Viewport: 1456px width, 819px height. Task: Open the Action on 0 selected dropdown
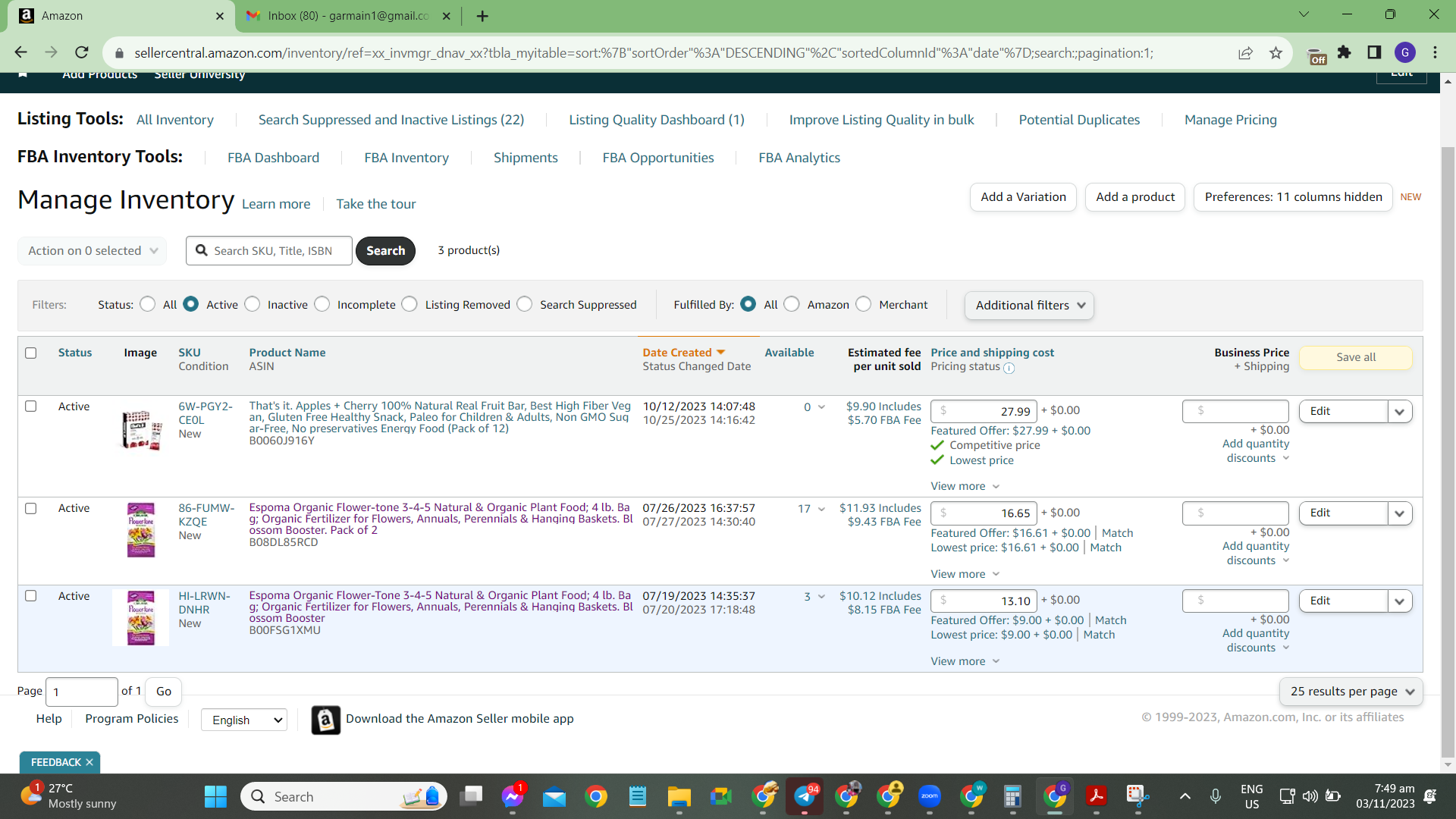point(93,251)
